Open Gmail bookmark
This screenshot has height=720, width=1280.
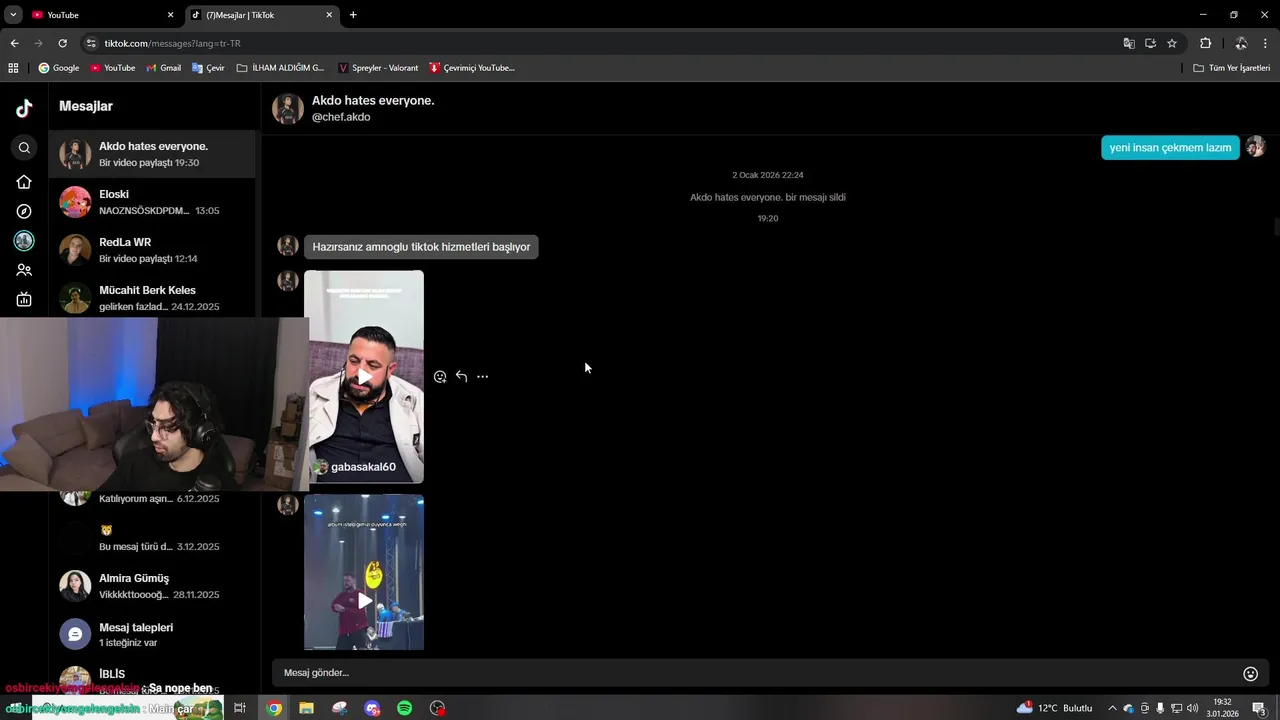164,68
